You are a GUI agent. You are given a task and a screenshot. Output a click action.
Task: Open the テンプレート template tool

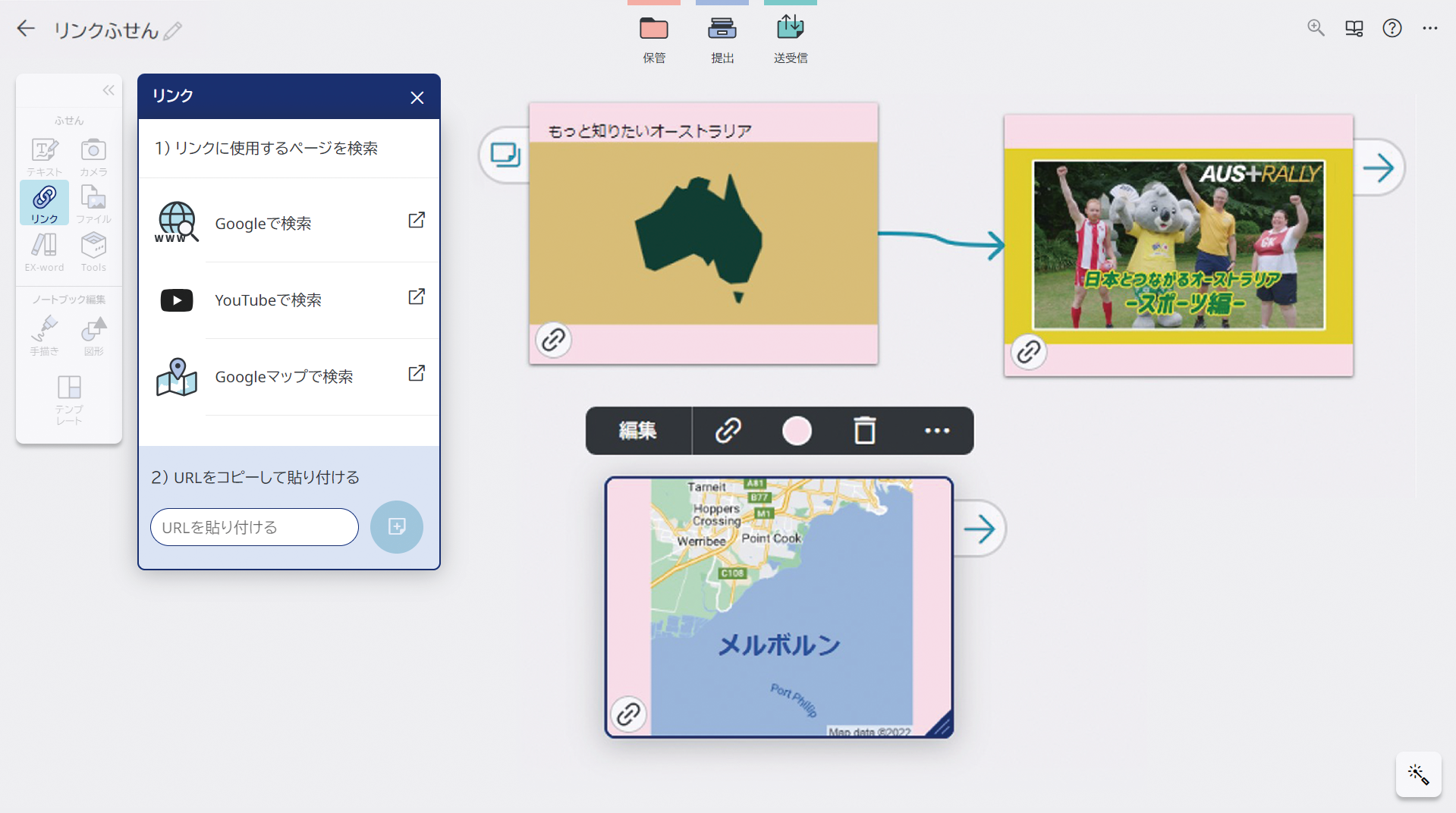point(69,398)
